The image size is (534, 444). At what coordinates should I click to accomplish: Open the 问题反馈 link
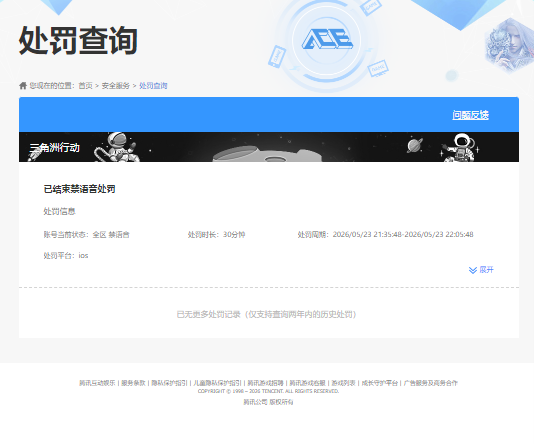tap(470, 115)
